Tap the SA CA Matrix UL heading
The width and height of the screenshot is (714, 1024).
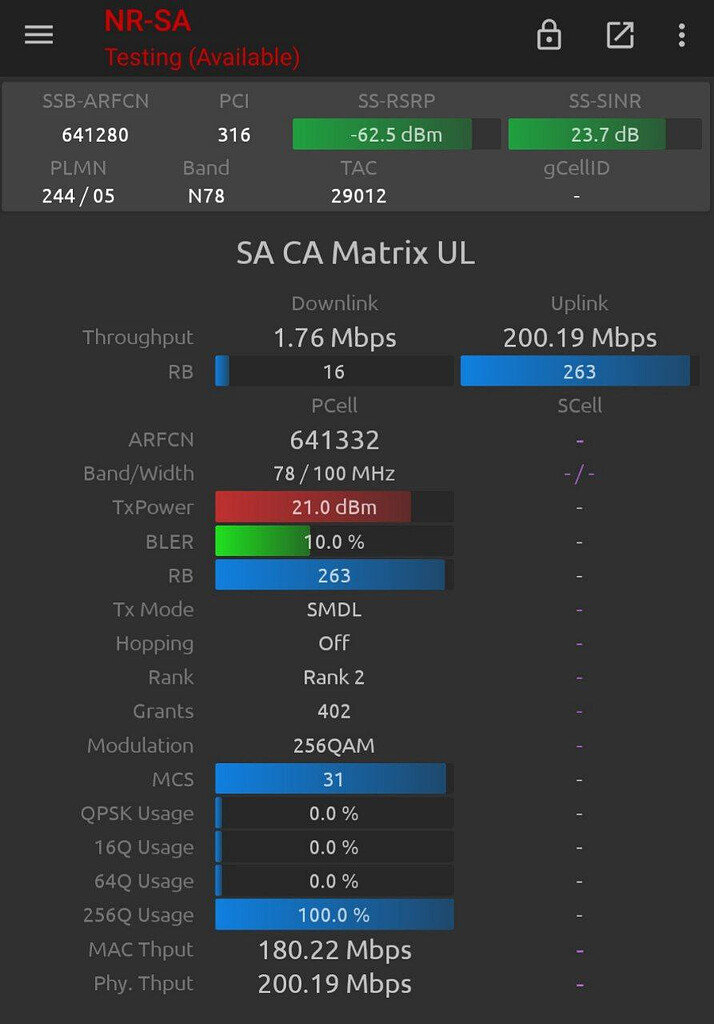[x=355, y=253]
